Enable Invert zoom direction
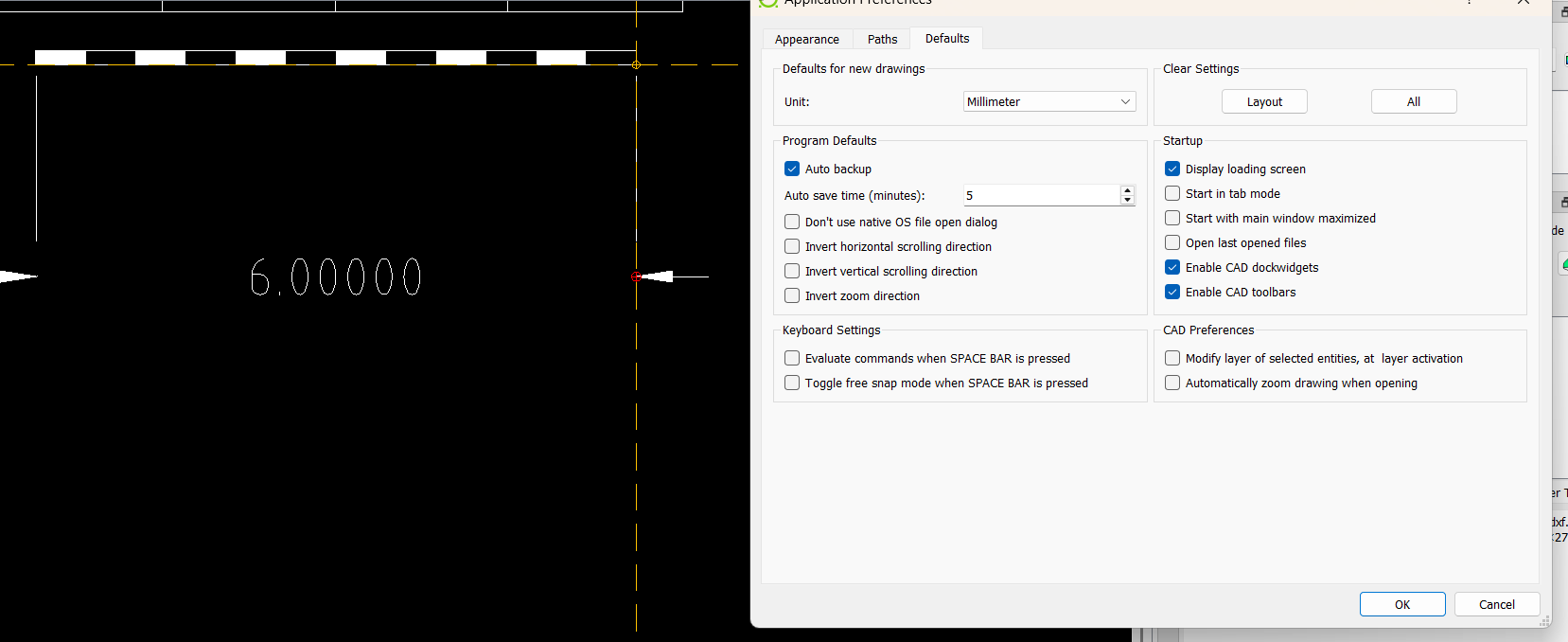The width and height of the screenshot is (1568, 642). click(x=792, y=295)
